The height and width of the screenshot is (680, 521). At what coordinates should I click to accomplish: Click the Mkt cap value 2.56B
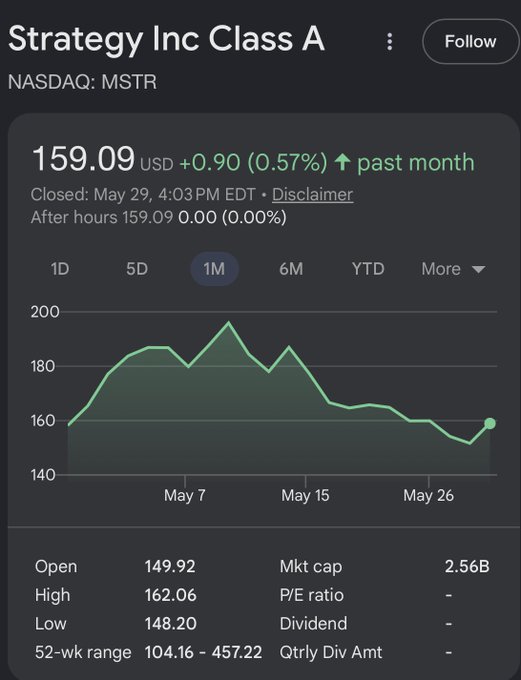[467, 566]
